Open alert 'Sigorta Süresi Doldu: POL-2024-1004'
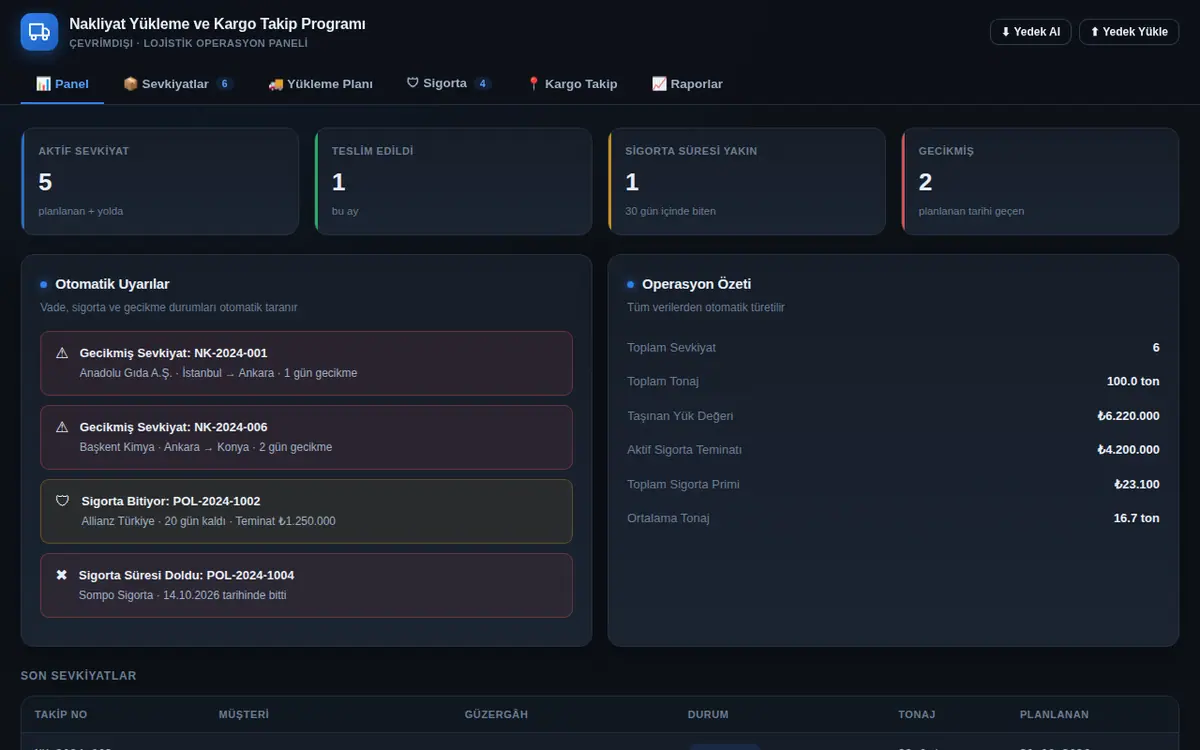This screenshot has height=750, width=1200. click(x=306, y=585)
